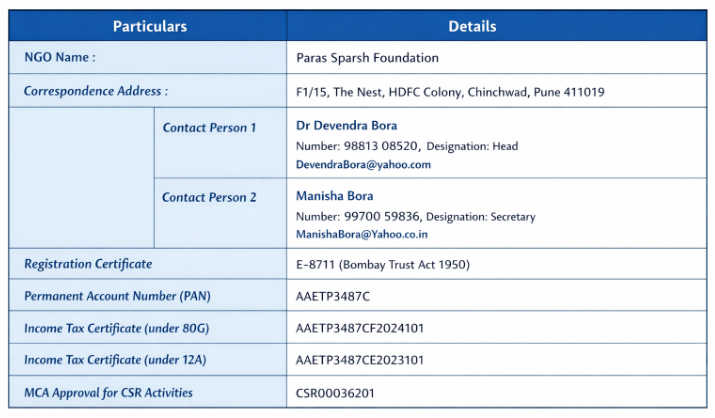The height and width of the screenshot is (418, 715).
Task: Select the Manisha Bora name
Action: [x=335, y=196]
